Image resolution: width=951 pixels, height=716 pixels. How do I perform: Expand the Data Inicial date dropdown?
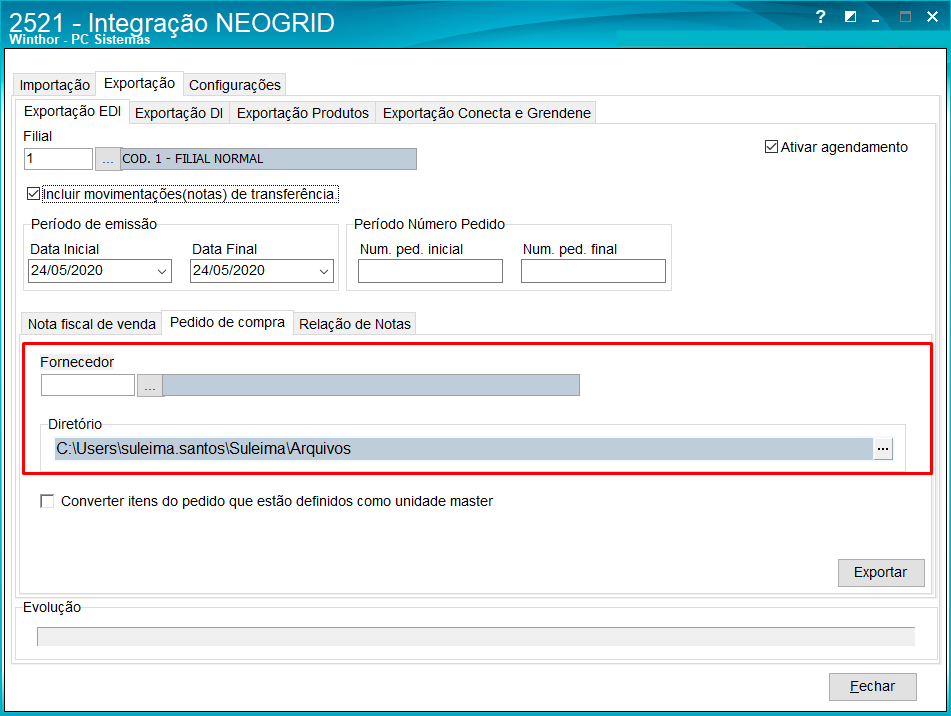coord(162,272)
